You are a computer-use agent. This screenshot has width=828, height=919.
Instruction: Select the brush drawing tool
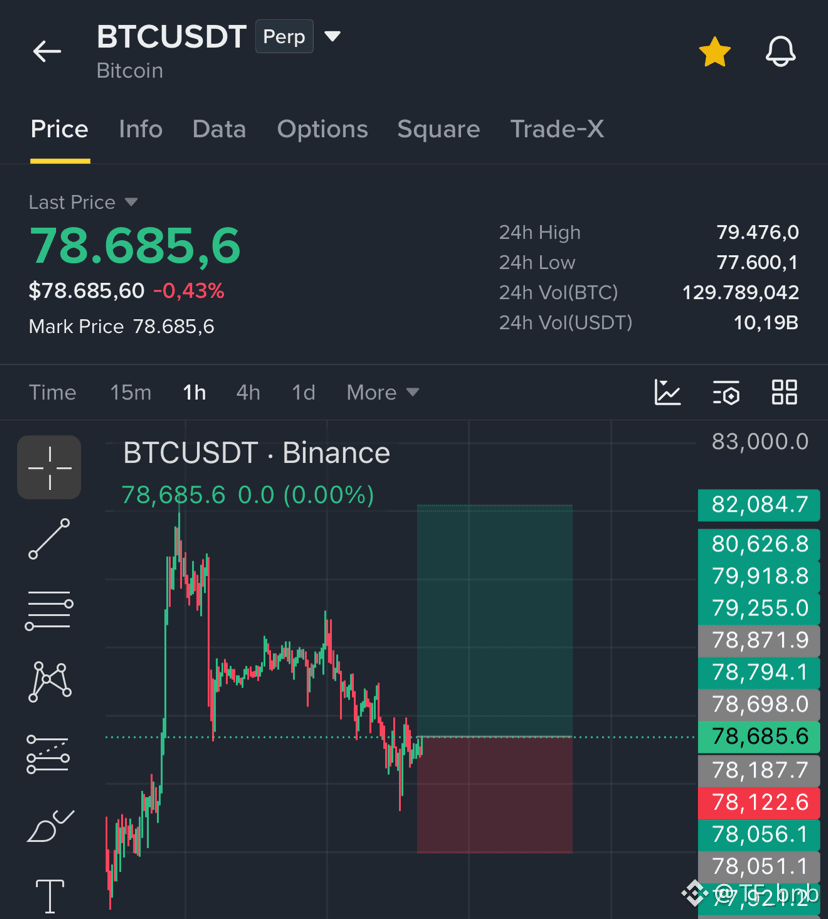[50, 826]
